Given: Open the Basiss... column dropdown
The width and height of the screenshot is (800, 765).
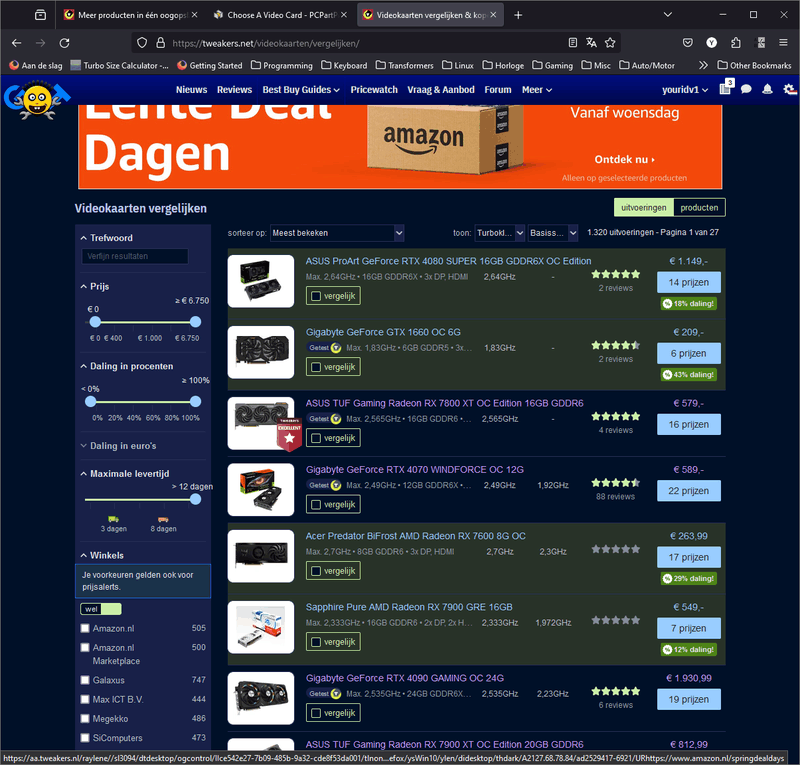Looking at the screenshot, I should [x=553, y=233].
